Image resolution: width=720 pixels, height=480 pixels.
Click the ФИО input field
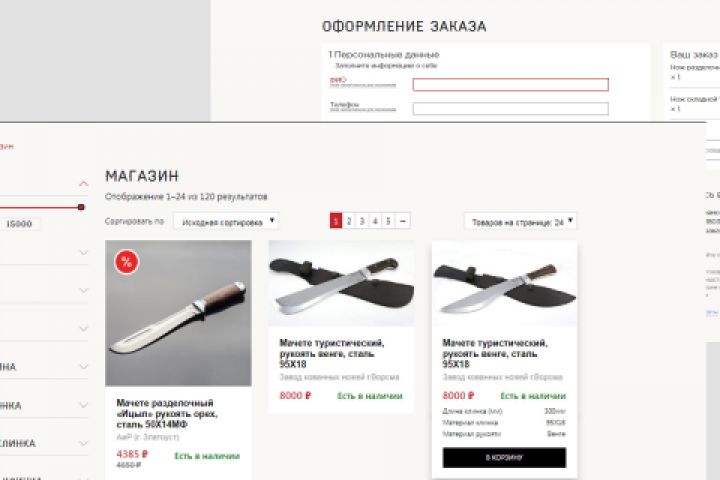pos(511,85)
